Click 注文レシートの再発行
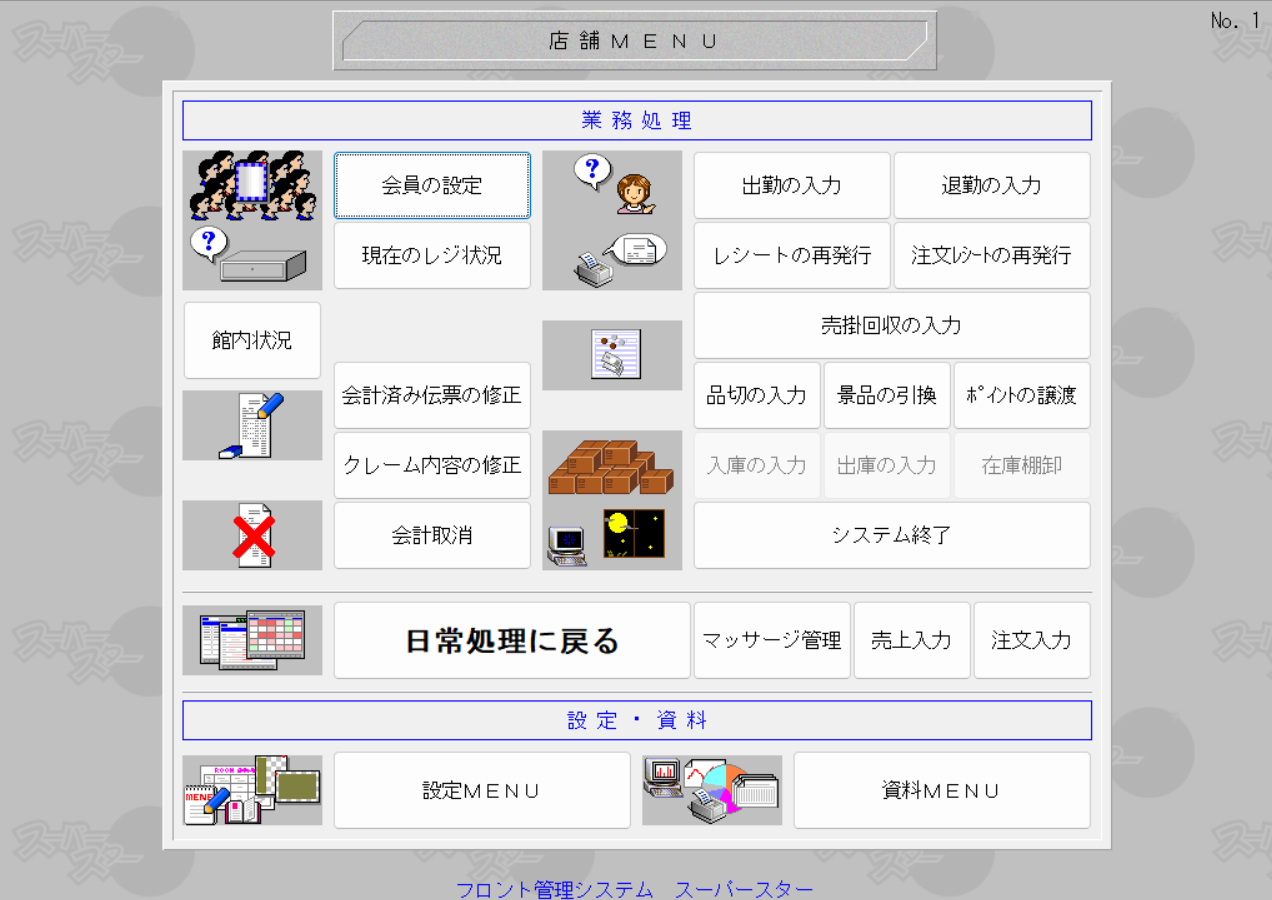 (x=992, y=255)
